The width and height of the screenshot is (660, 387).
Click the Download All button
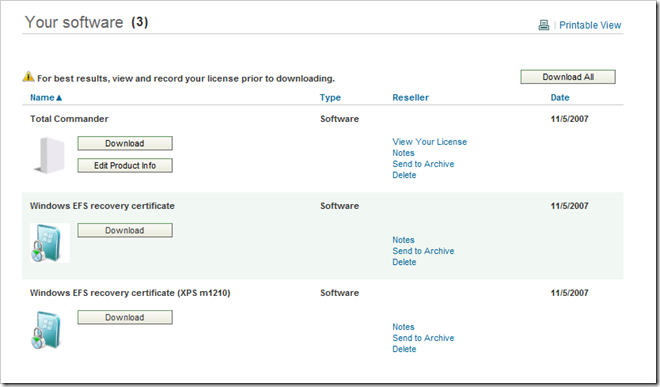point(568,77)
